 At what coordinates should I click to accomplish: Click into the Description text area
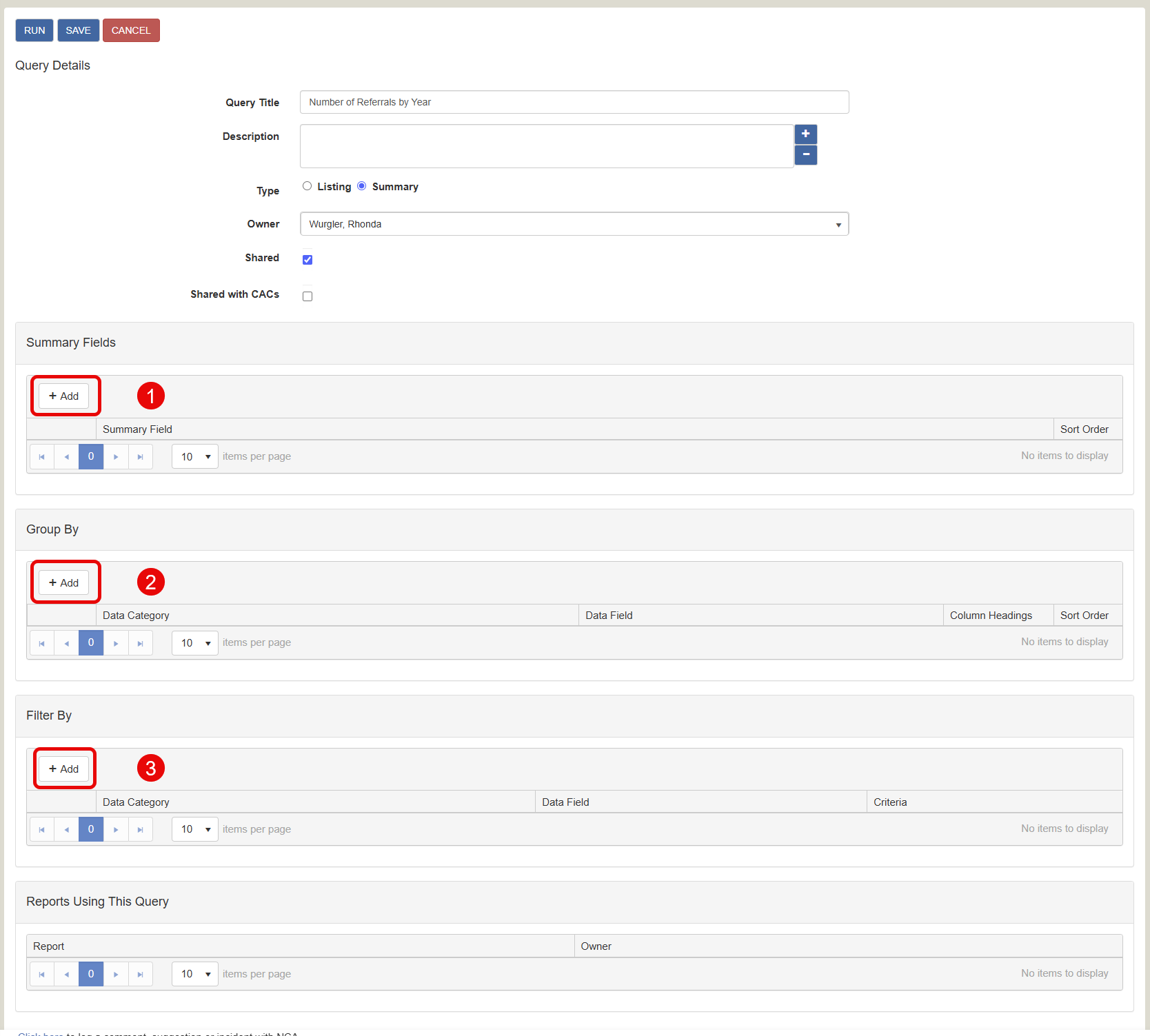[547, 146]
